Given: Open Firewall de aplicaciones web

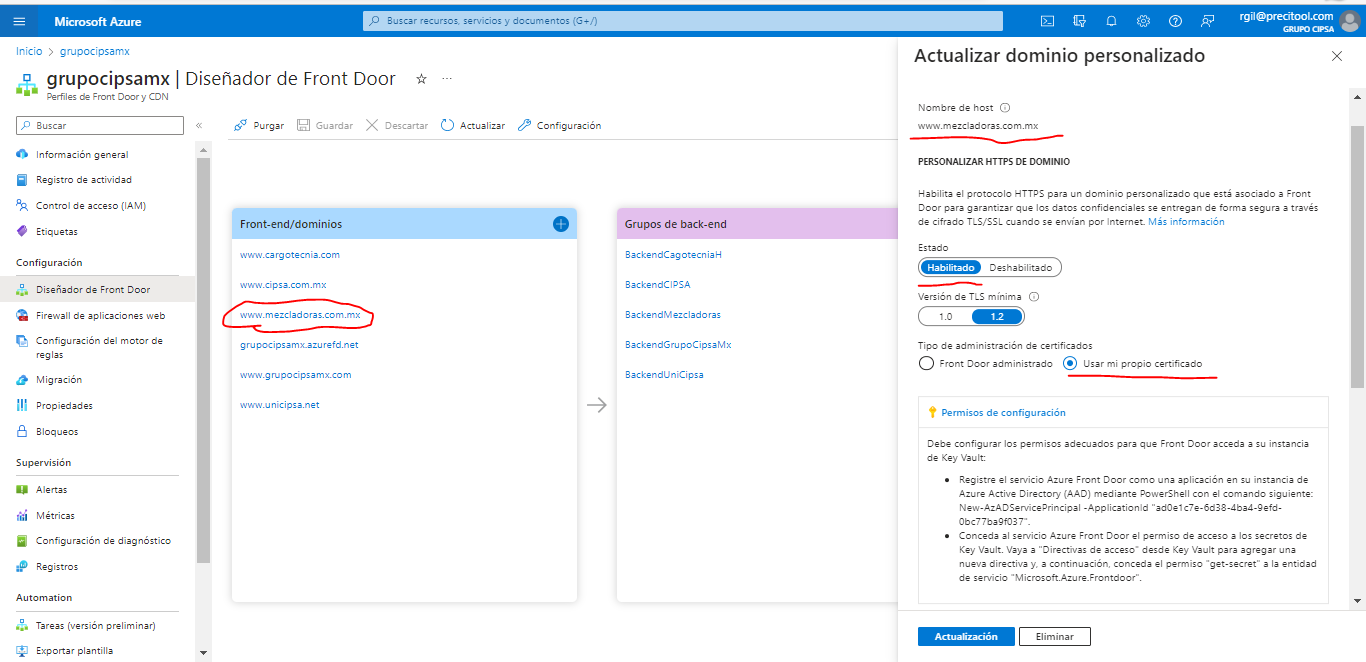Looking at the screenshot, I should 100,316.
